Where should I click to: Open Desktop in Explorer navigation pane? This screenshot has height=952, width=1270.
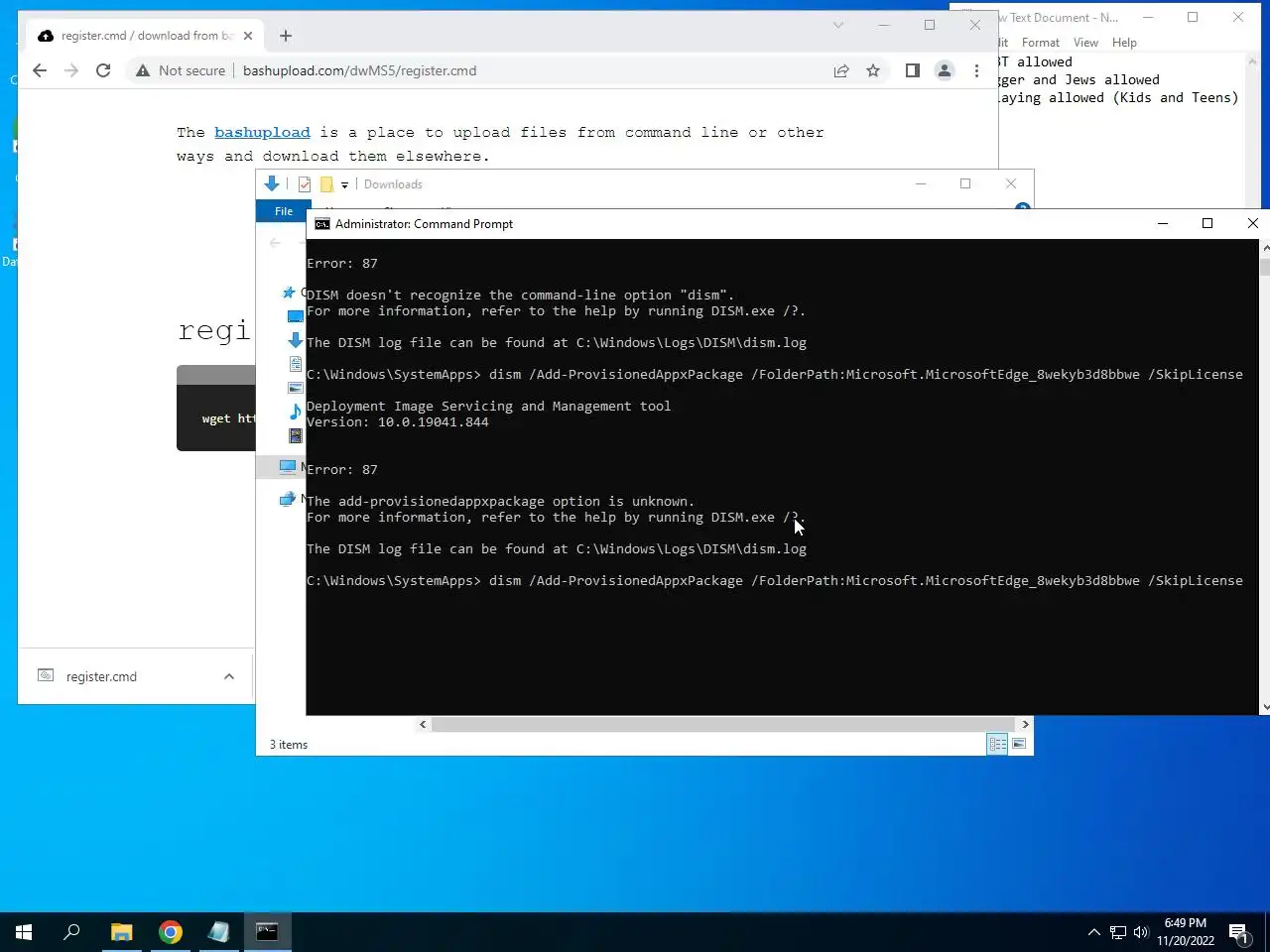(295, 316)
